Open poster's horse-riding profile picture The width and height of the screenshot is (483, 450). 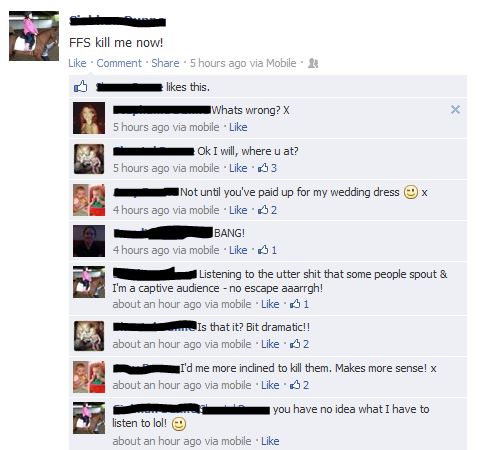click(34, 36)
